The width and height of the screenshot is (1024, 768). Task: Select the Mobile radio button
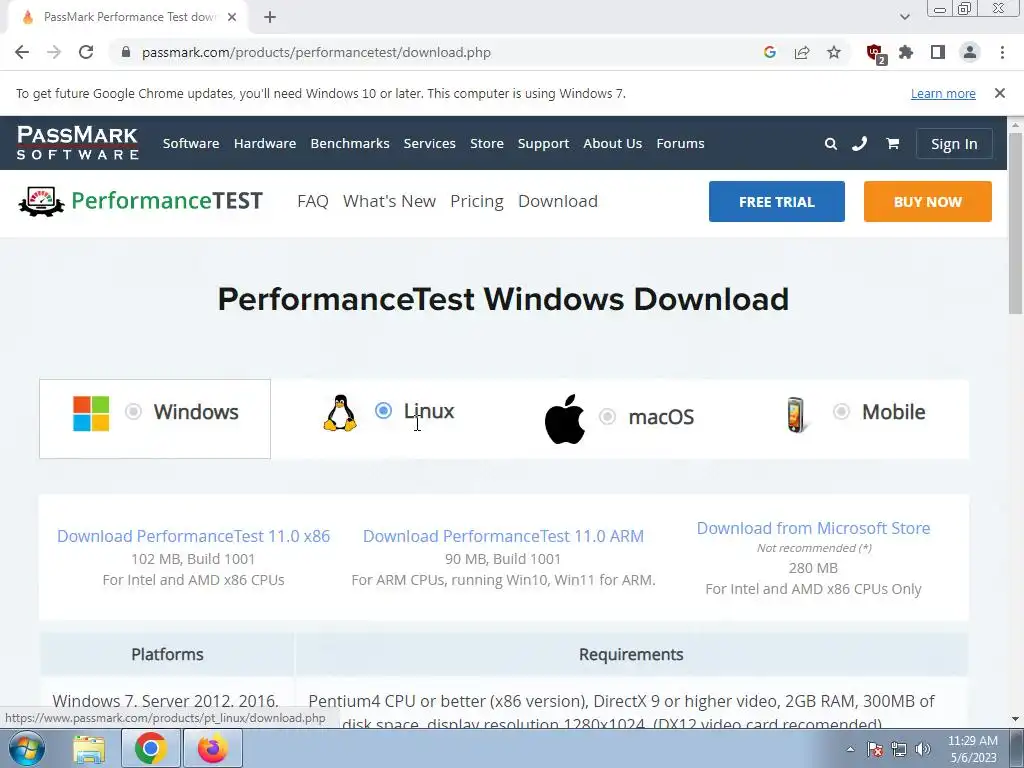click(841, 411)
